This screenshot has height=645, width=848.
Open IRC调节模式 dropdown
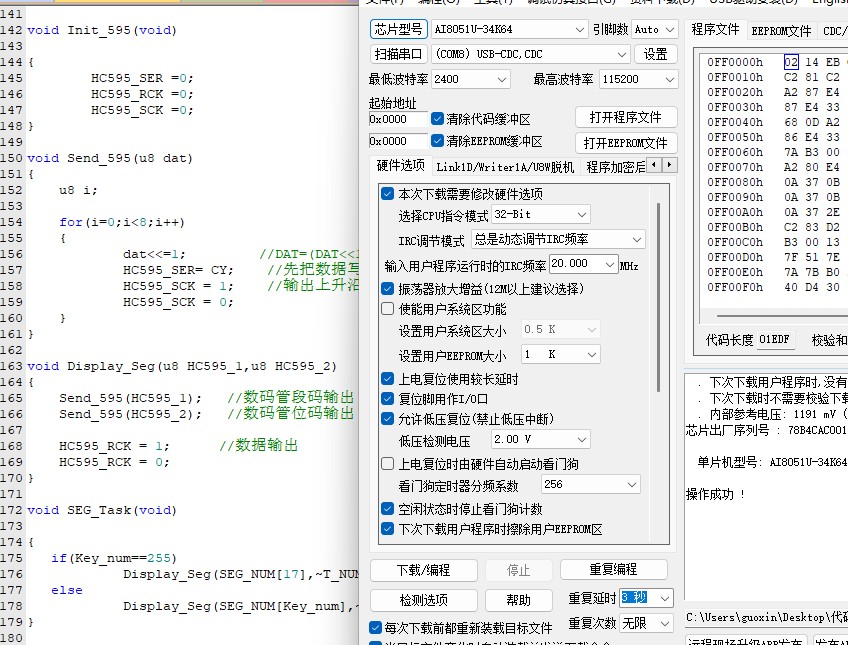click(x=558, y=239)
